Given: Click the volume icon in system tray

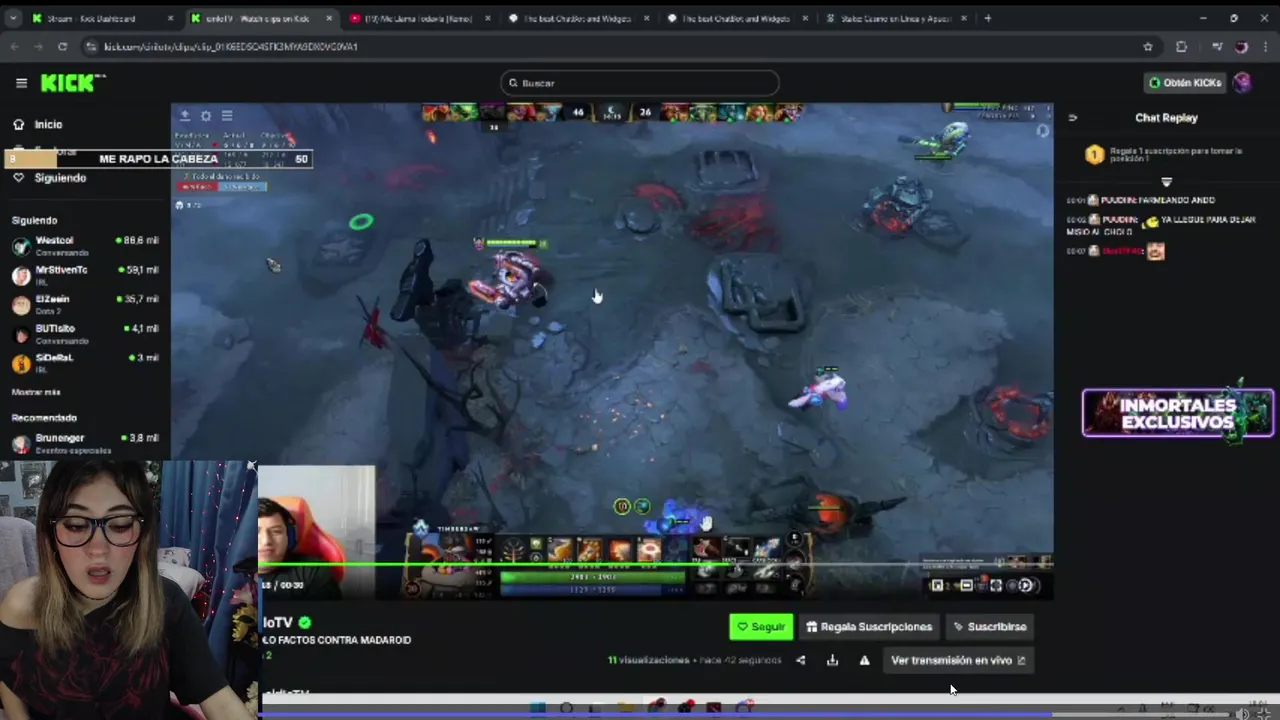Looking at the screenshot, I should coord(1242,713).
